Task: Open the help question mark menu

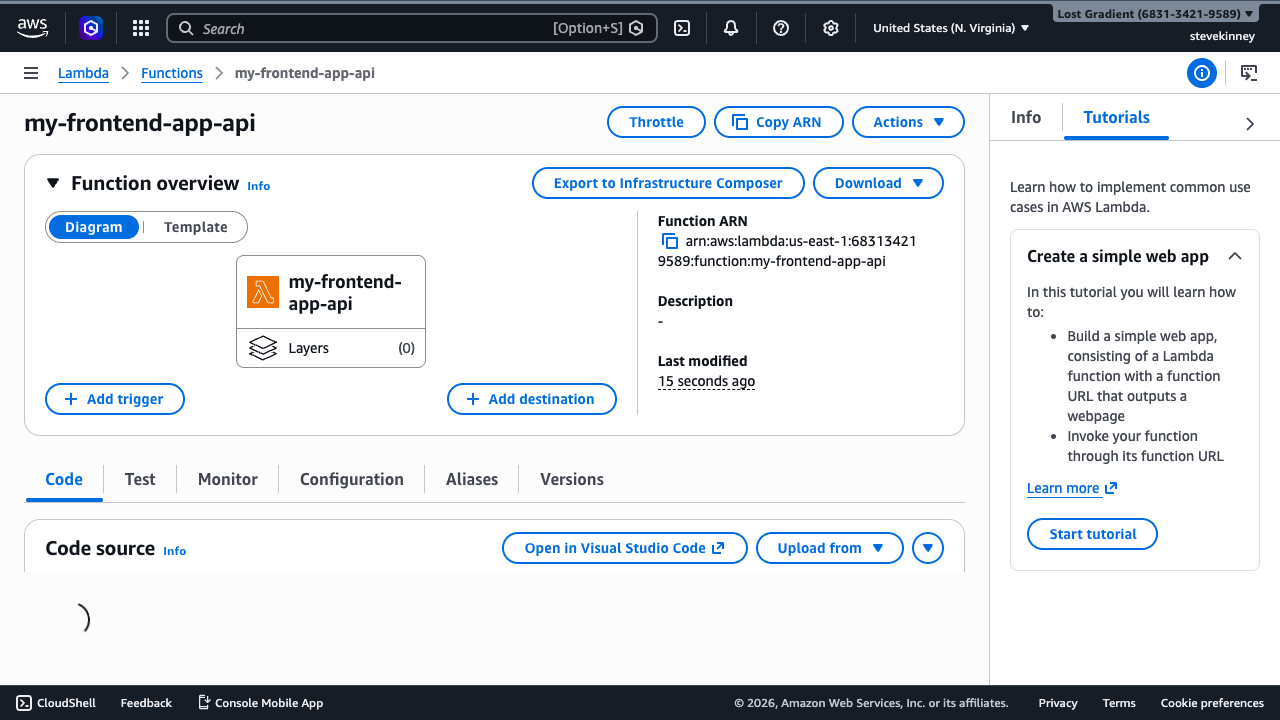Action: click(x=781, y=28)
